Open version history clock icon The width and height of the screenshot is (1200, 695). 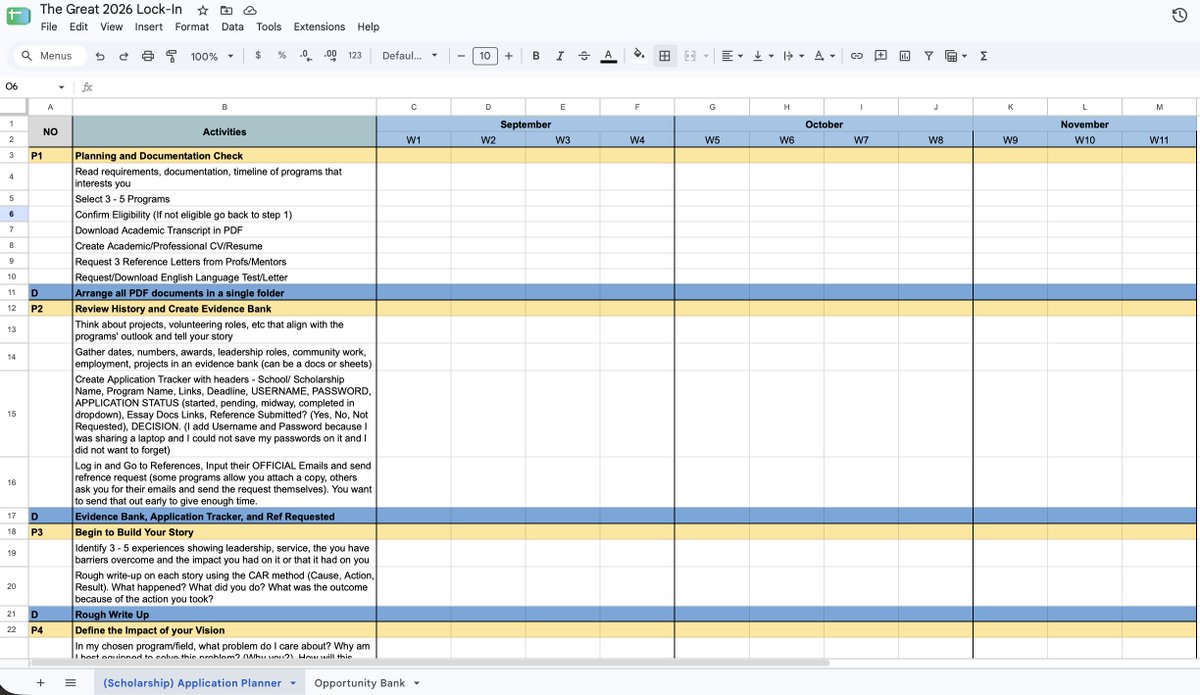(x=1179, y=15)
